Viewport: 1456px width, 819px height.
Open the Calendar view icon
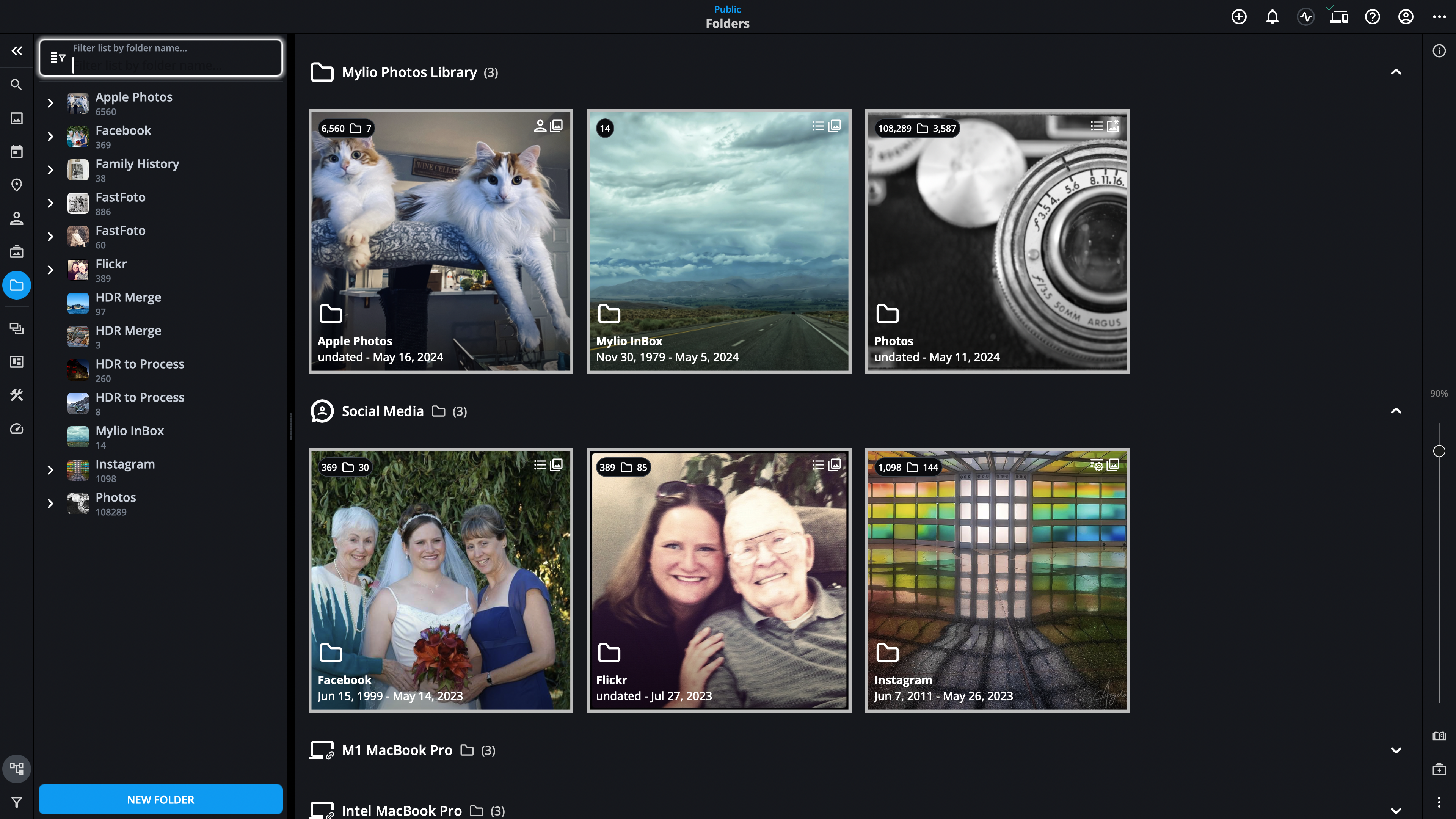click(x=16, y=152)
